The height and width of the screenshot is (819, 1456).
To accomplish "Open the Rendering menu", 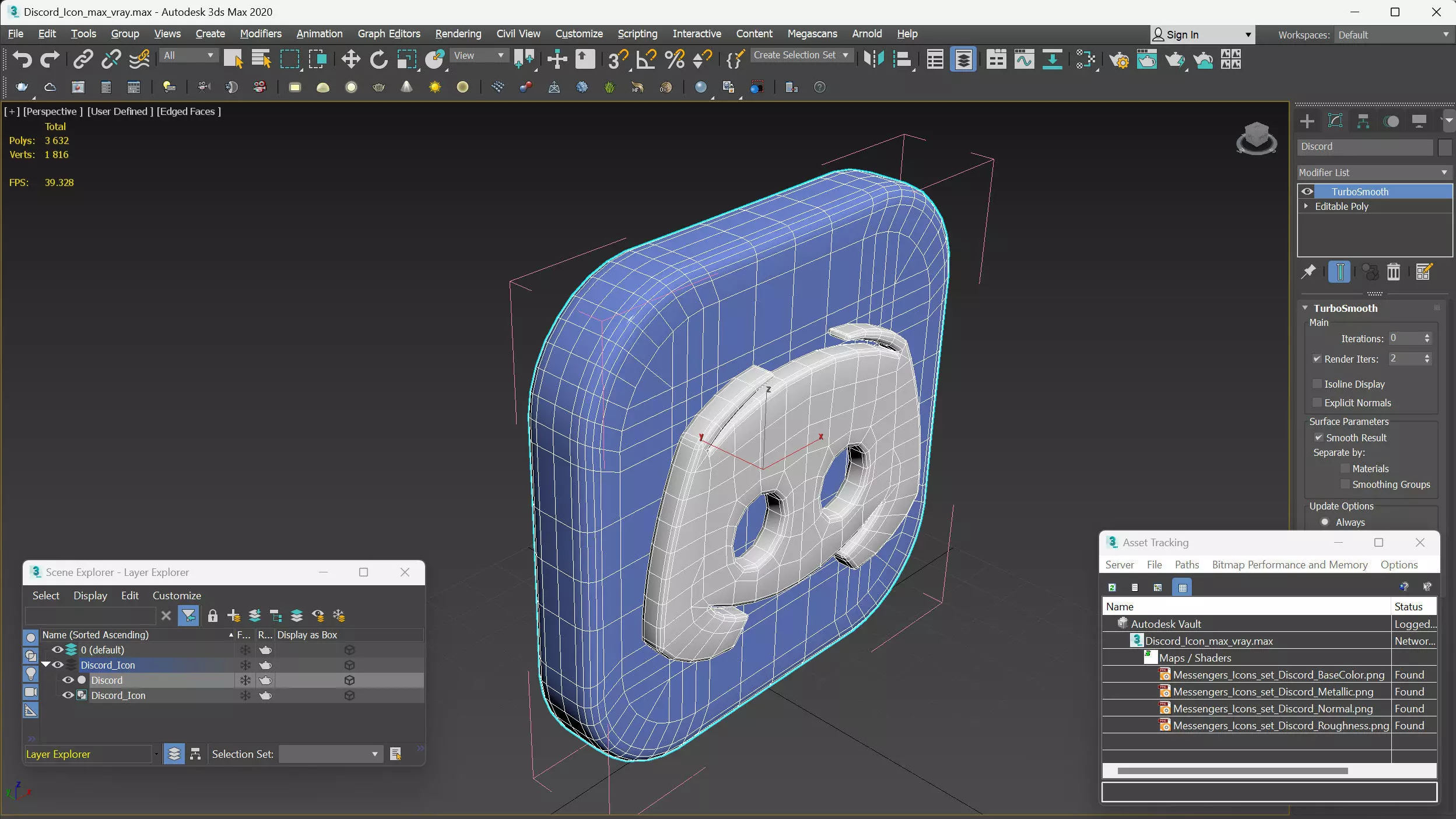I will click(x=458, y=34).
